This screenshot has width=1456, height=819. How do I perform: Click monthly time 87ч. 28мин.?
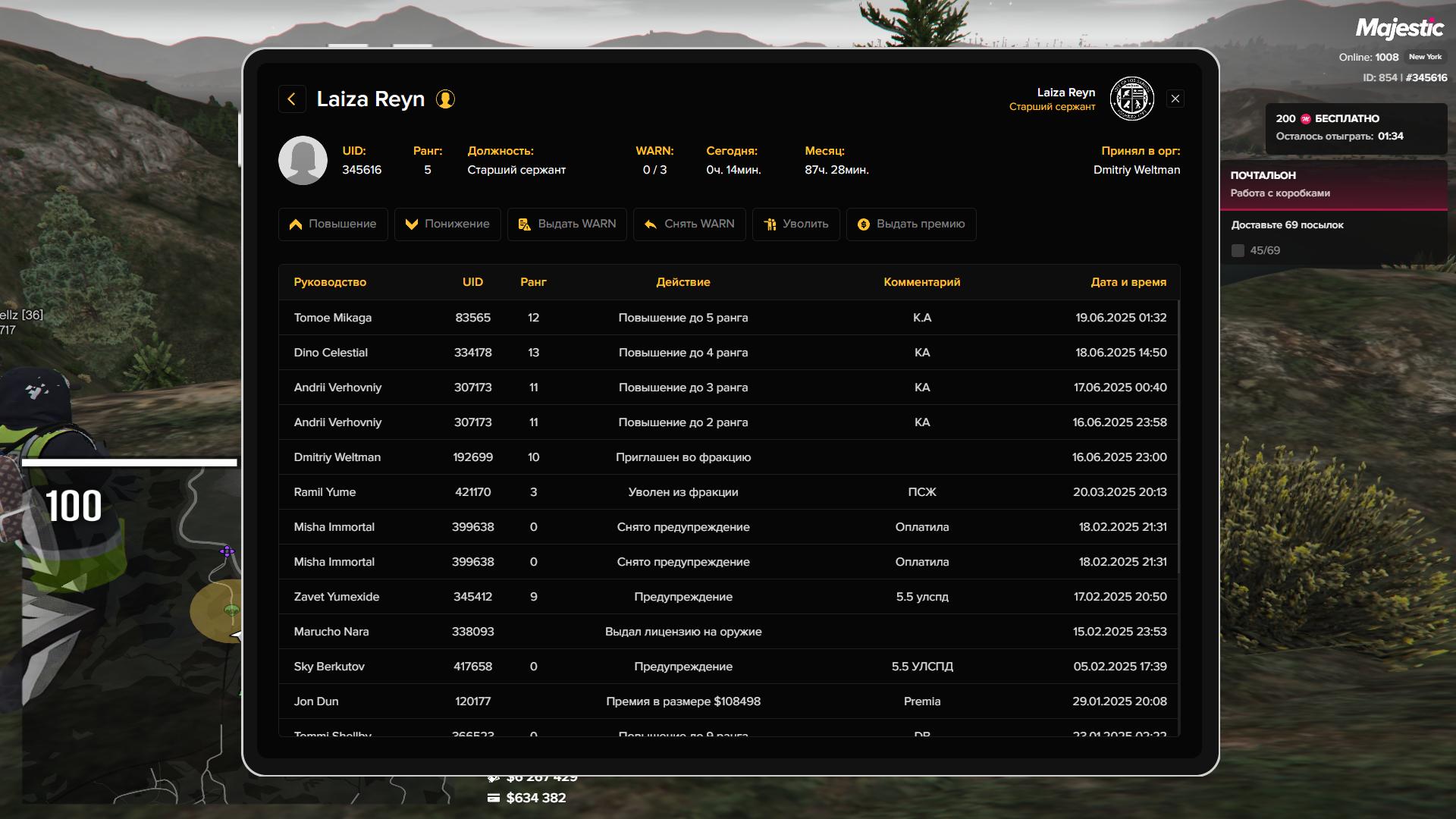point(836,170)
